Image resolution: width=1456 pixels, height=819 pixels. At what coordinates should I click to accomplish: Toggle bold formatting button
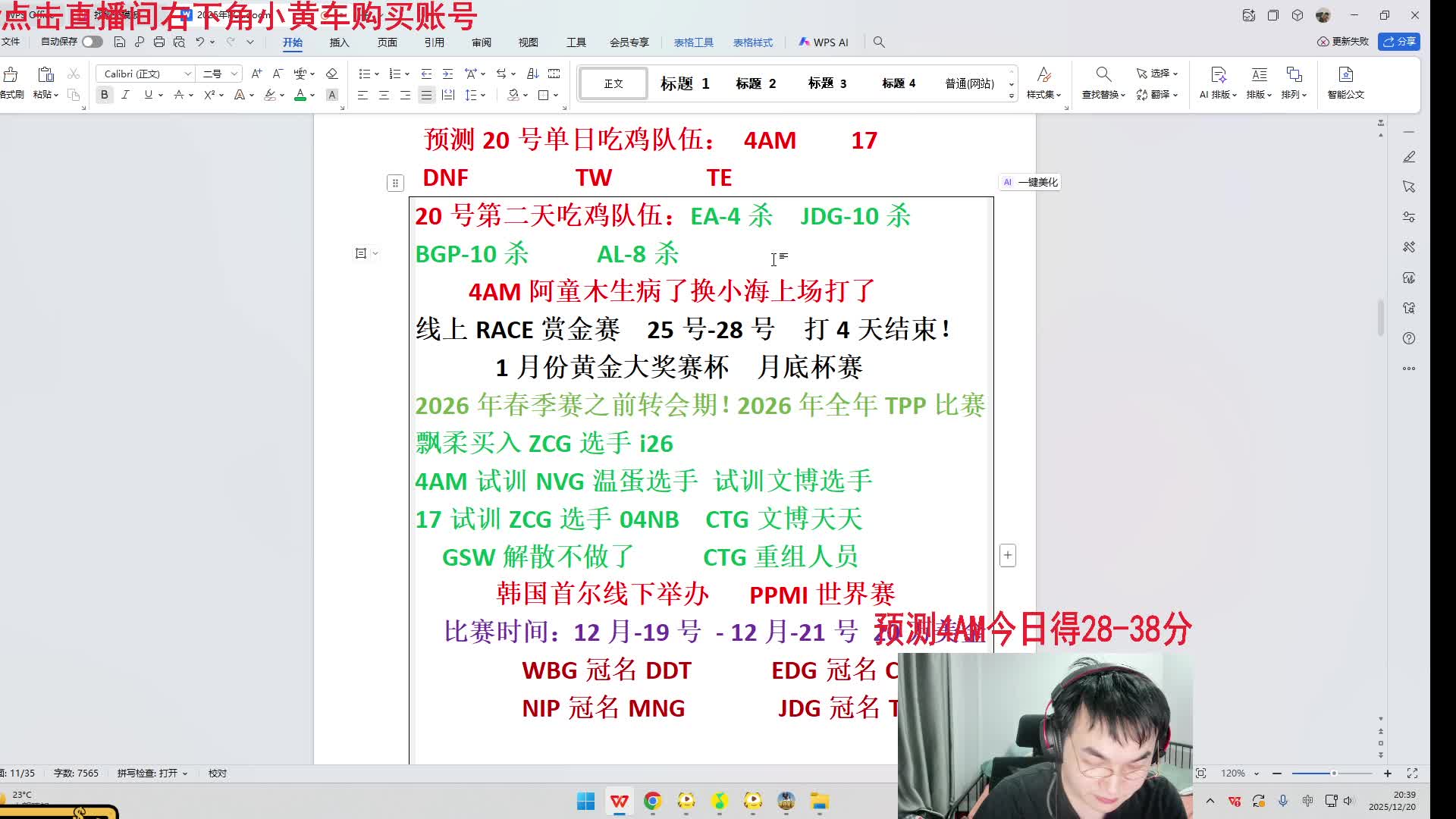click(x=105, y=95)
